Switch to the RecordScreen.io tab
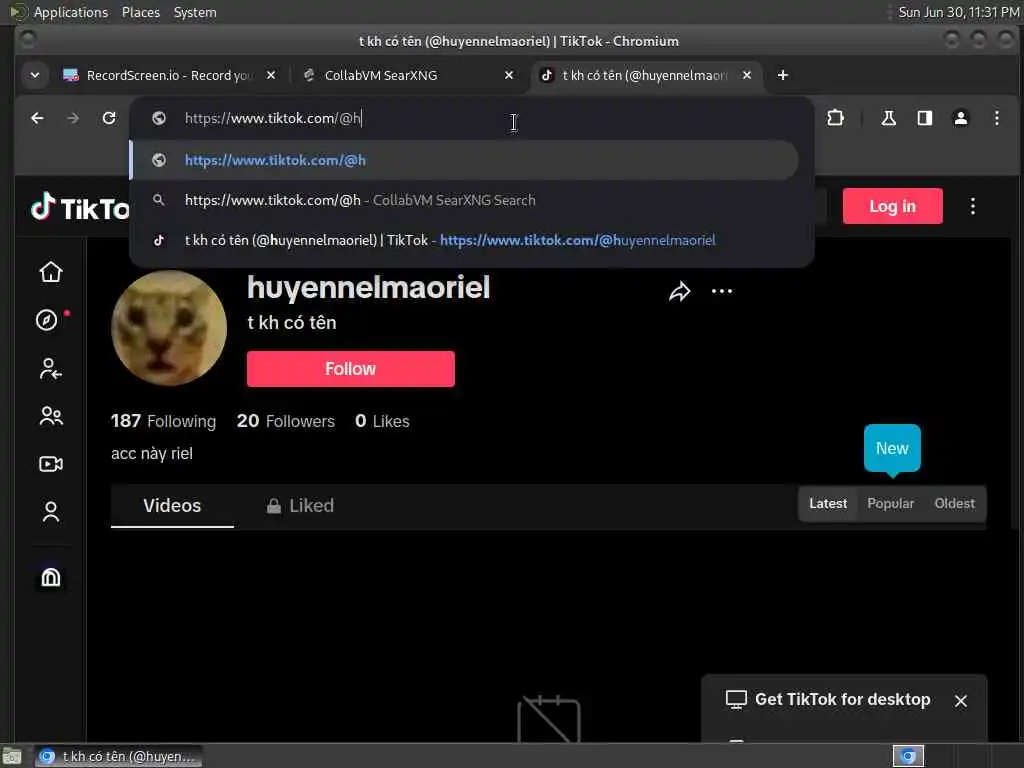1024x768 pixels. 168,75
